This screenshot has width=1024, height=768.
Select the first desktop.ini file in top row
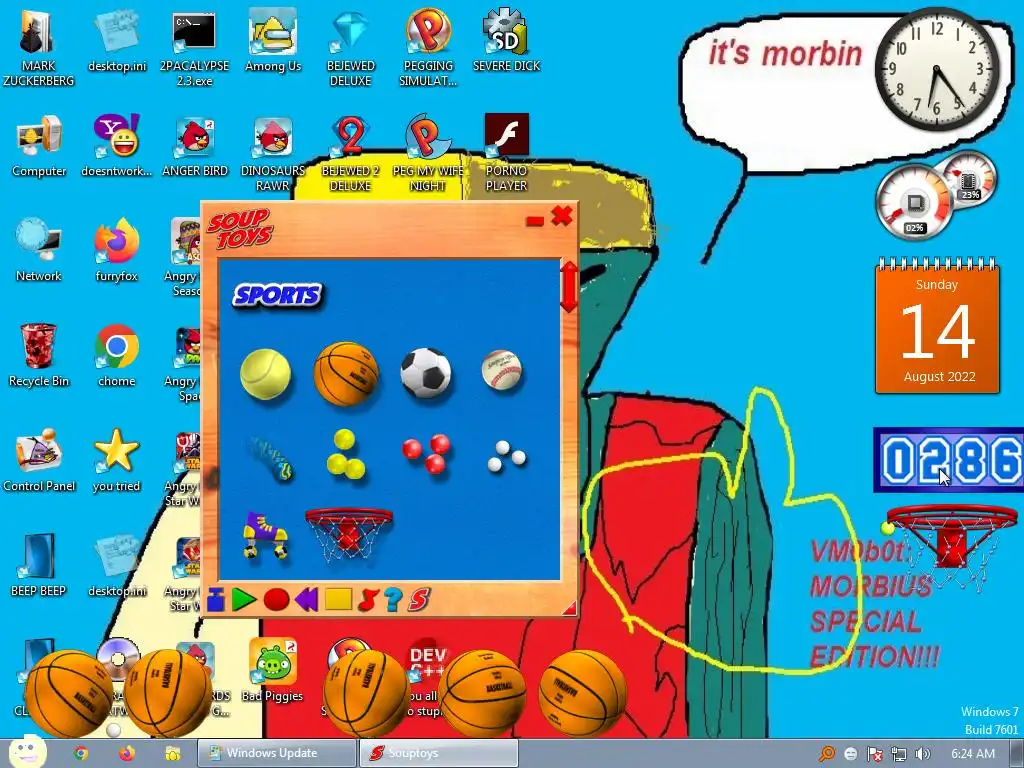pyautogui.click(x=117, y=40)
